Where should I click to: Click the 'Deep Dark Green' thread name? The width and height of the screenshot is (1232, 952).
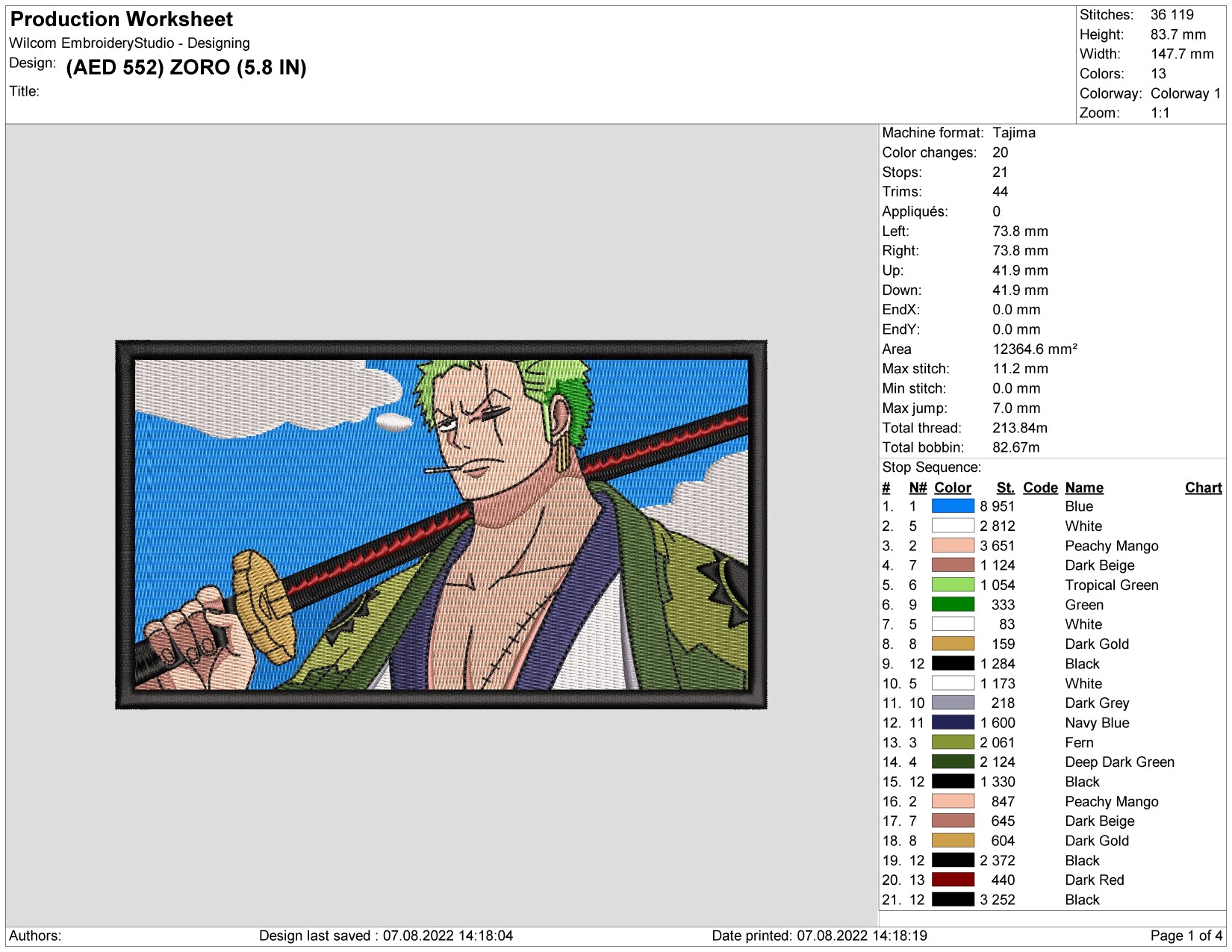[x=1119, y=762]
